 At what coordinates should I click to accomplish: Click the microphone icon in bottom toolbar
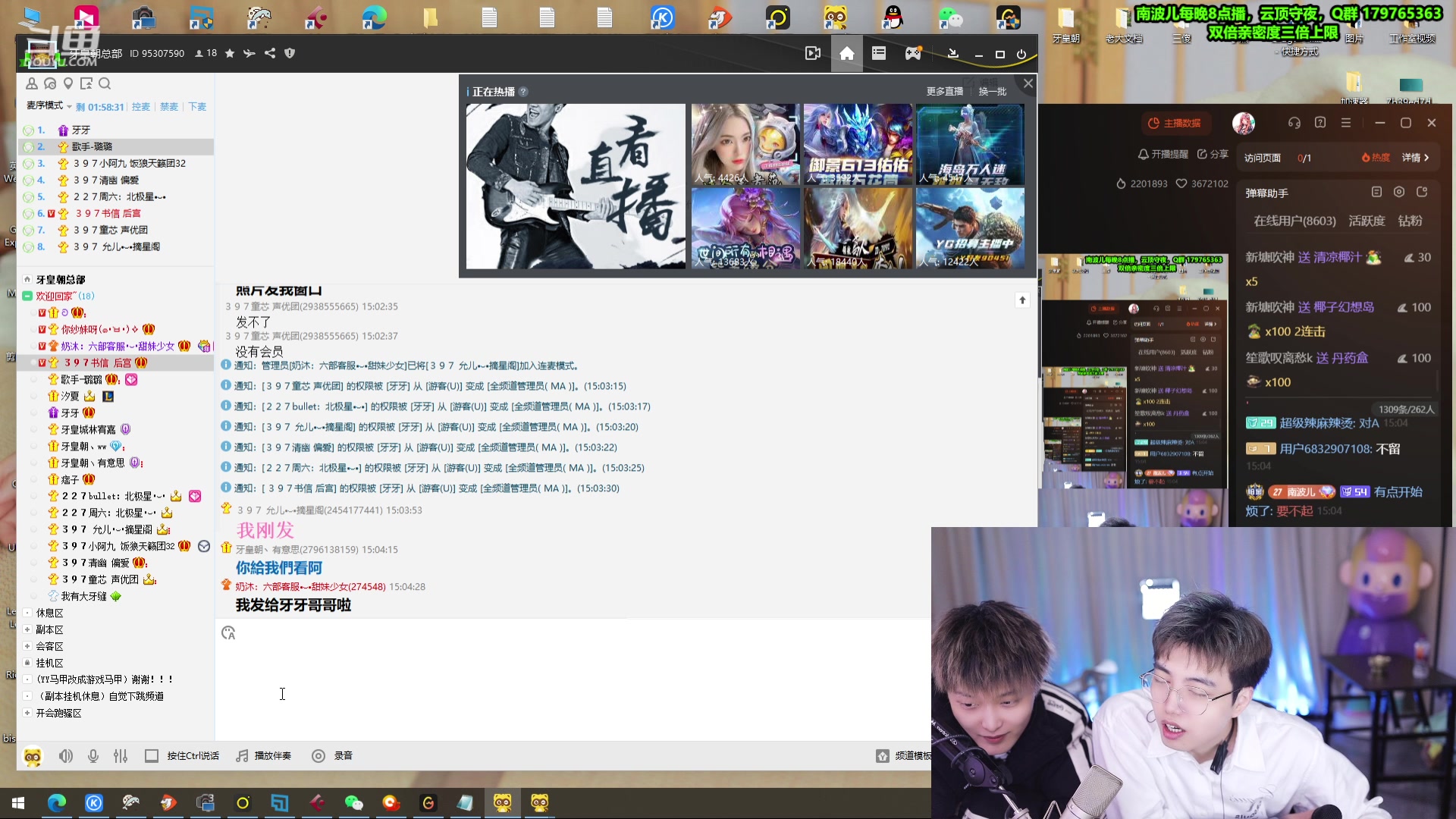[x=93, y=755]
